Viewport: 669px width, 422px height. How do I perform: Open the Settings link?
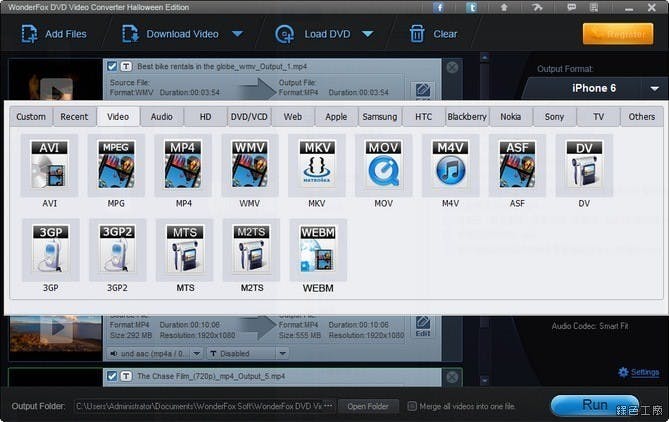[639, 373]
